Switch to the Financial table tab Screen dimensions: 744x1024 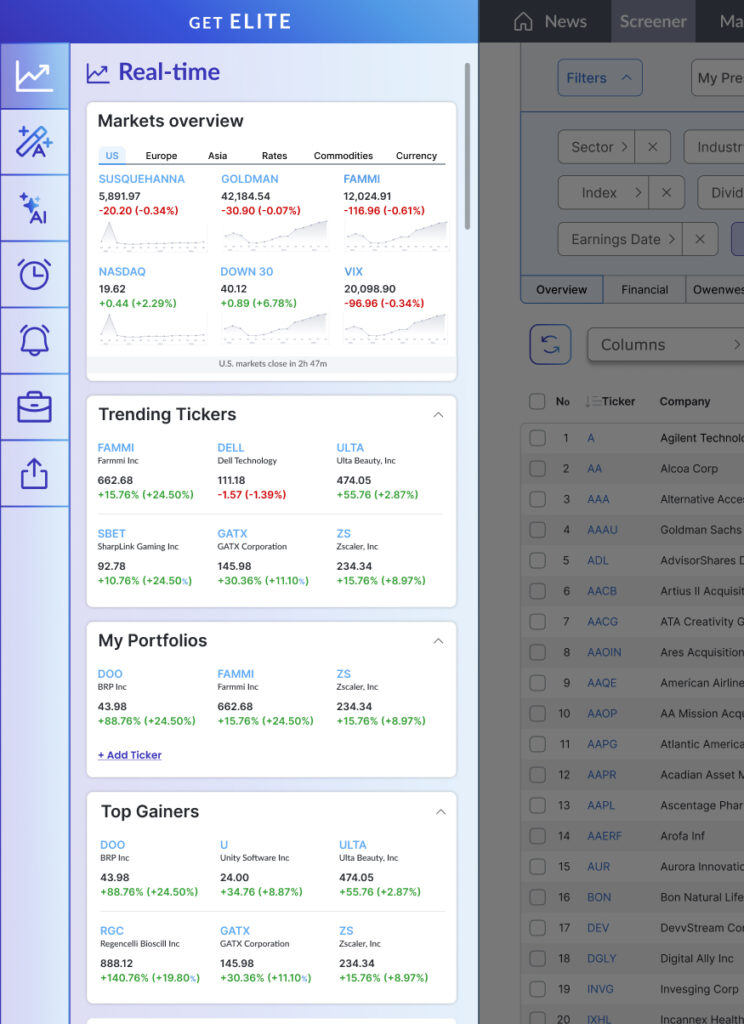tap(645, 289)
